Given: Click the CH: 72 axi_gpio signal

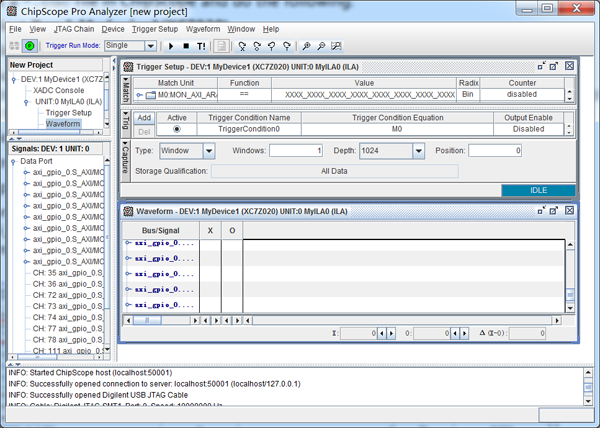Looking at the screenshot, I should [68, 295].
